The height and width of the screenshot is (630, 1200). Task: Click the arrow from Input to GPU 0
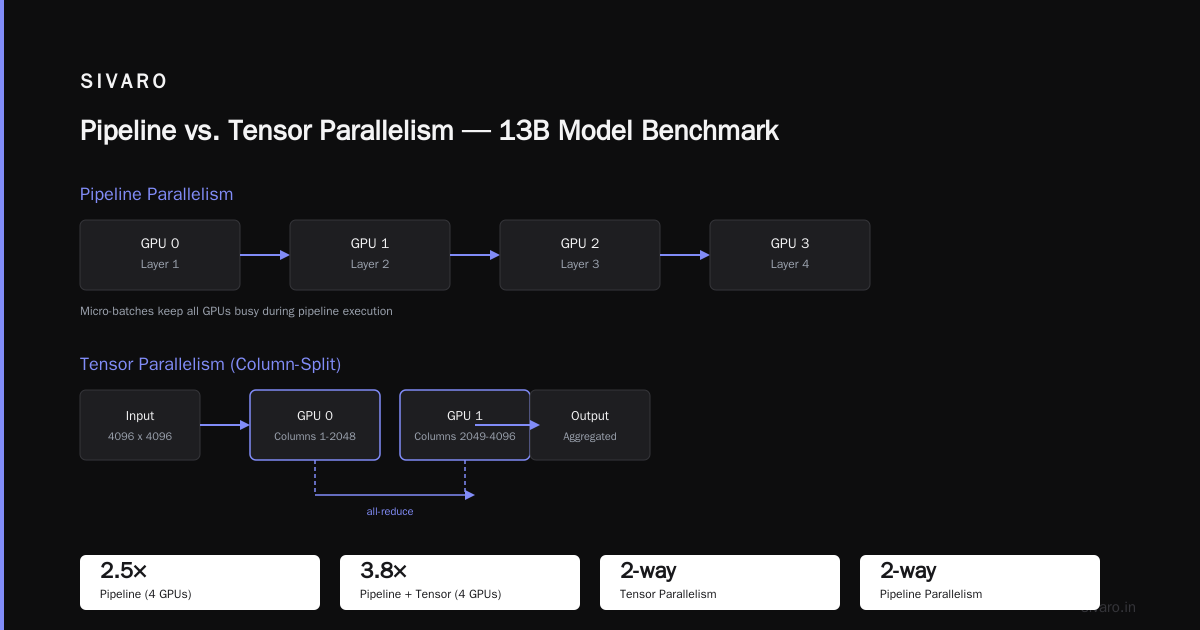click(x=225, y=425)
